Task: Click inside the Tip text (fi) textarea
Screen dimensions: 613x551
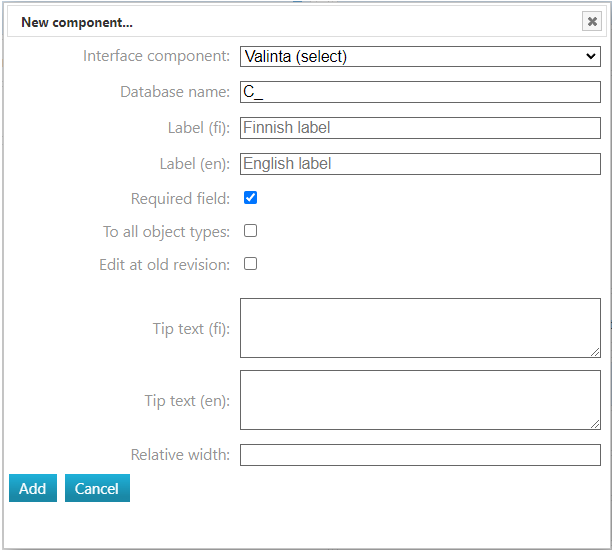Action: pos(420,328)
